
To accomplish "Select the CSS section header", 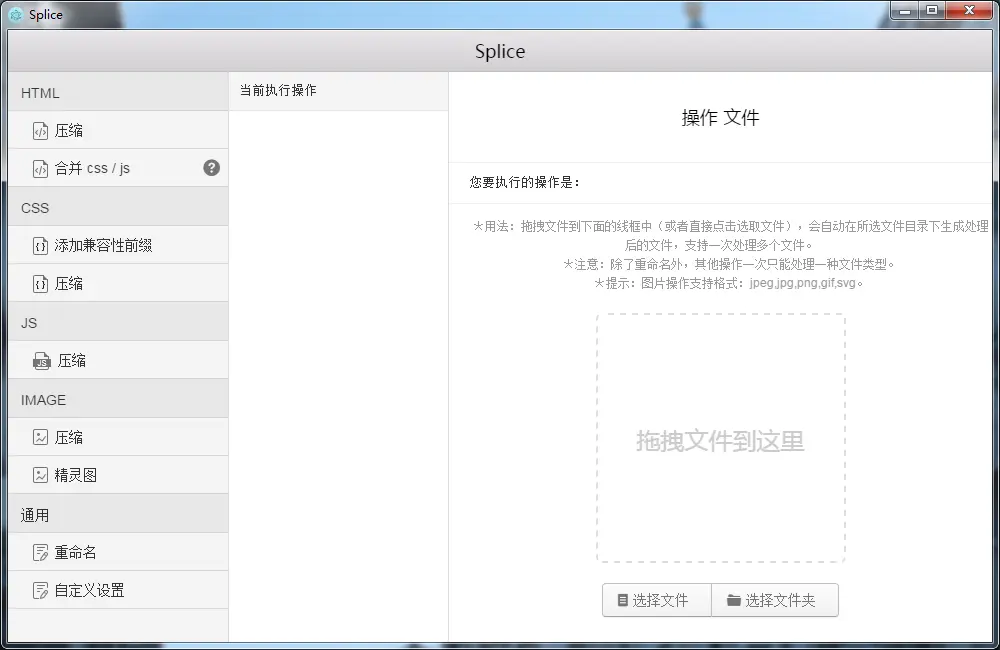I will [x=35, y=207].
